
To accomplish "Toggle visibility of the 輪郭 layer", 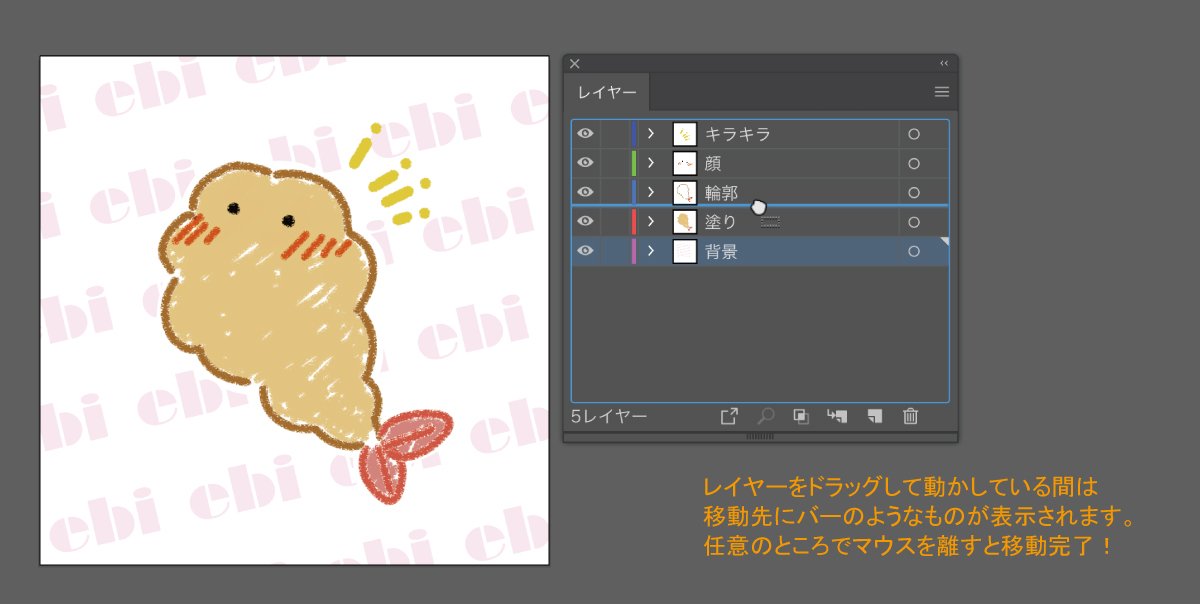I will tap(585, 192).
